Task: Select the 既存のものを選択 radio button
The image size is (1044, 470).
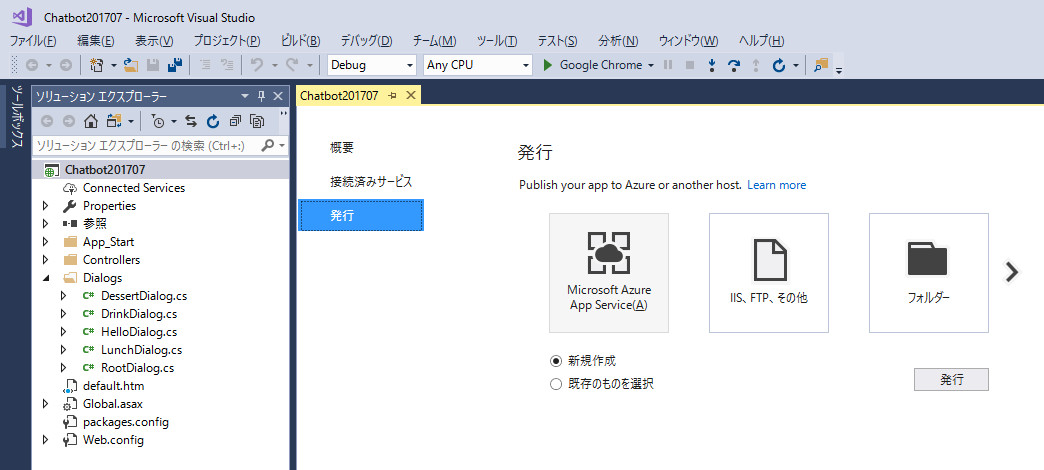Action: [556, 383]
